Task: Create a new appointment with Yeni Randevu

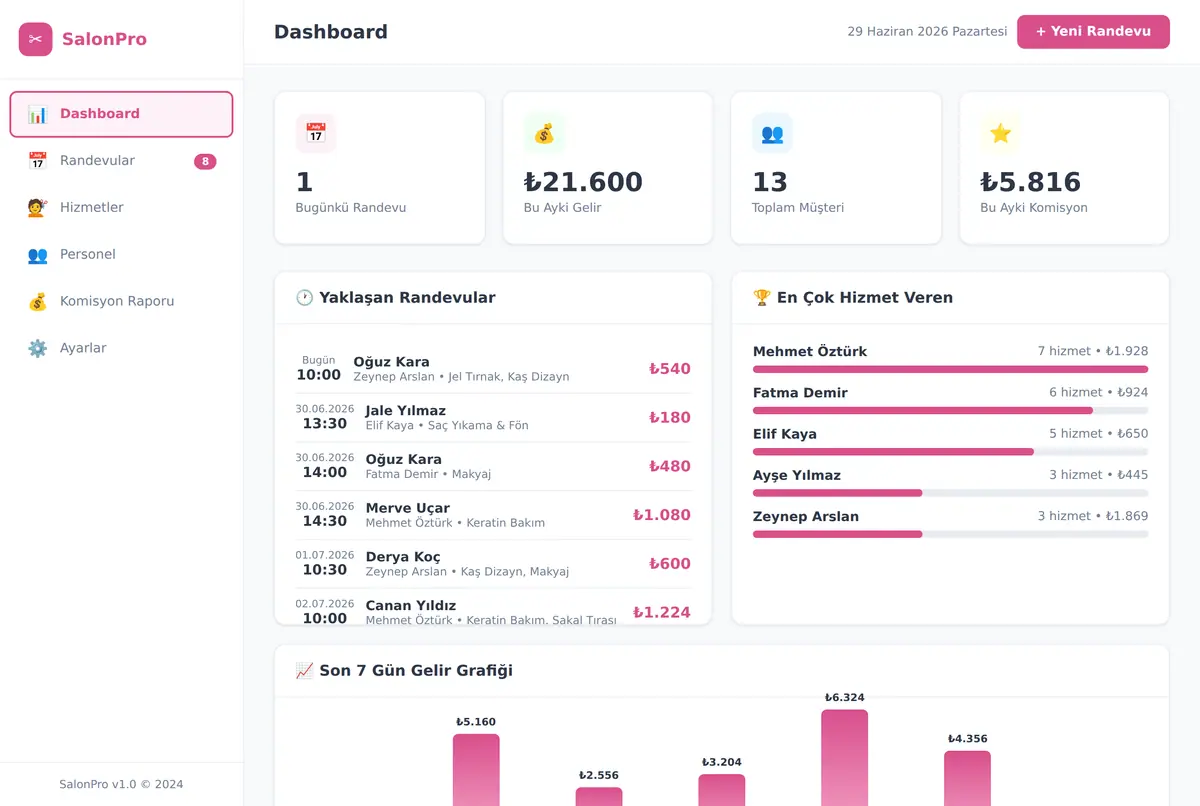Action: (x=1093, y=32)
